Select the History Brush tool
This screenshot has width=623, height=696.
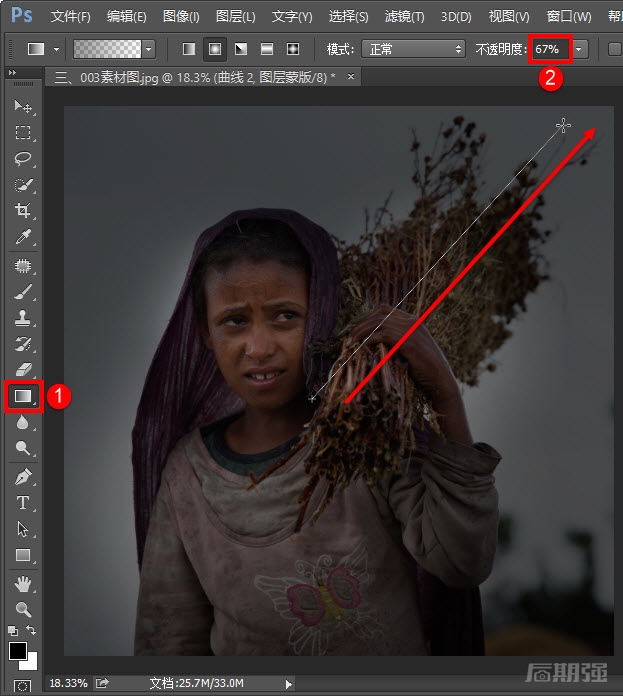pyautogui.click(x=23, y=344)
